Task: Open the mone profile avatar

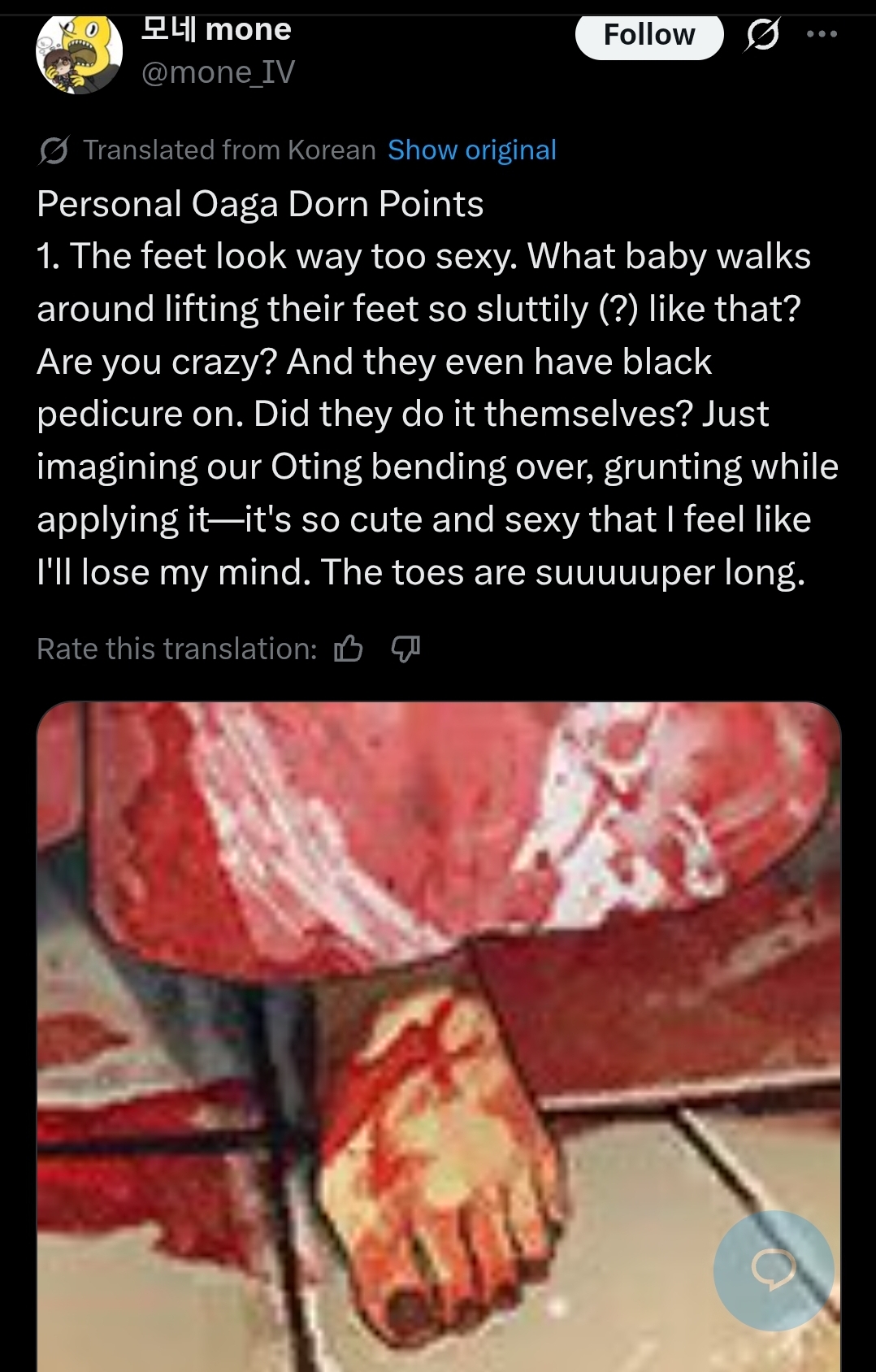Action: 79,54
